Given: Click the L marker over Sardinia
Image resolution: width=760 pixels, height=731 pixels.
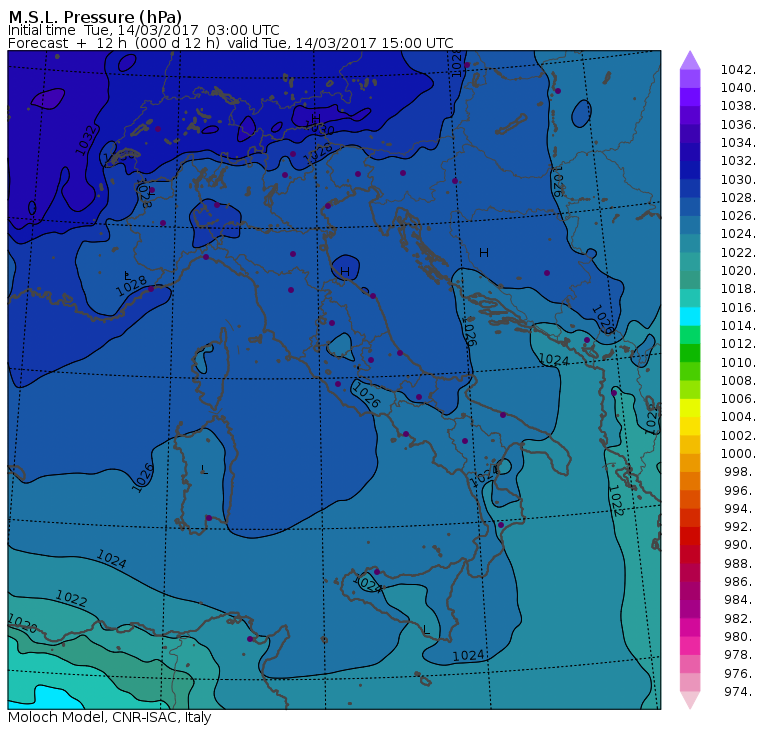Looking at the screenshot, I should click(204, 469).
